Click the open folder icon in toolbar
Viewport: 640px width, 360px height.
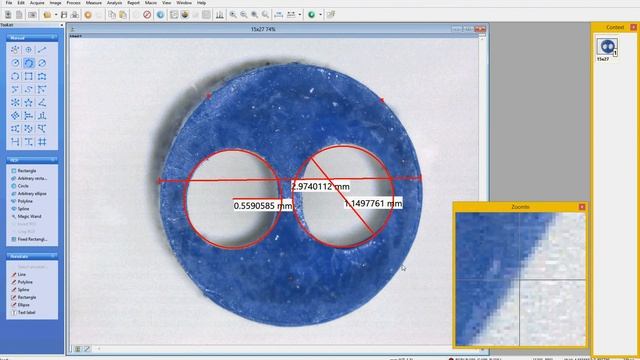[x=47, y=15]
